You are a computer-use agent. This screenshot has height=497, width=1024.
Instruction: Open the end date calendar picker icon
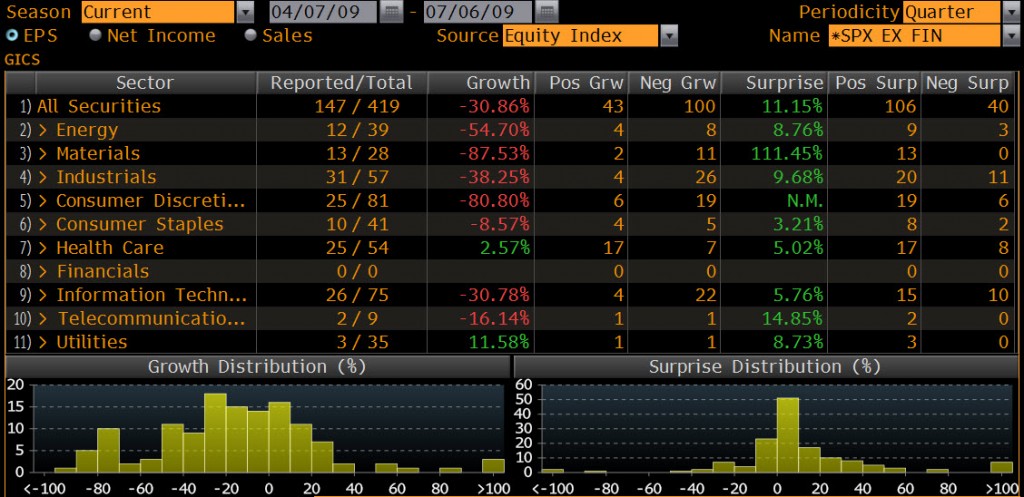(x=546, y=11)
